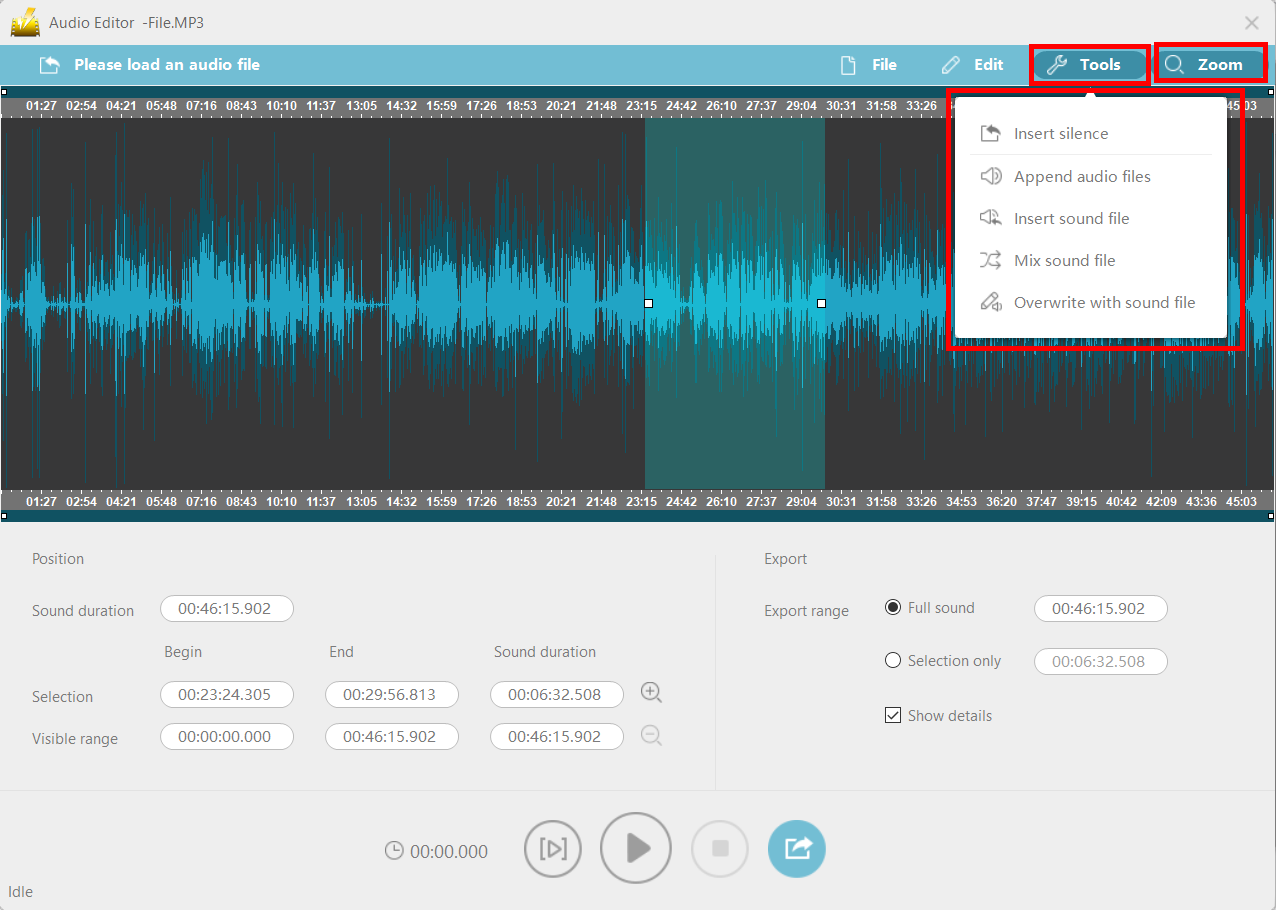1276x910 pixels.
Task: Click the zoom in selection plus button
Action: pyautogui.click(x=651, y=692)
